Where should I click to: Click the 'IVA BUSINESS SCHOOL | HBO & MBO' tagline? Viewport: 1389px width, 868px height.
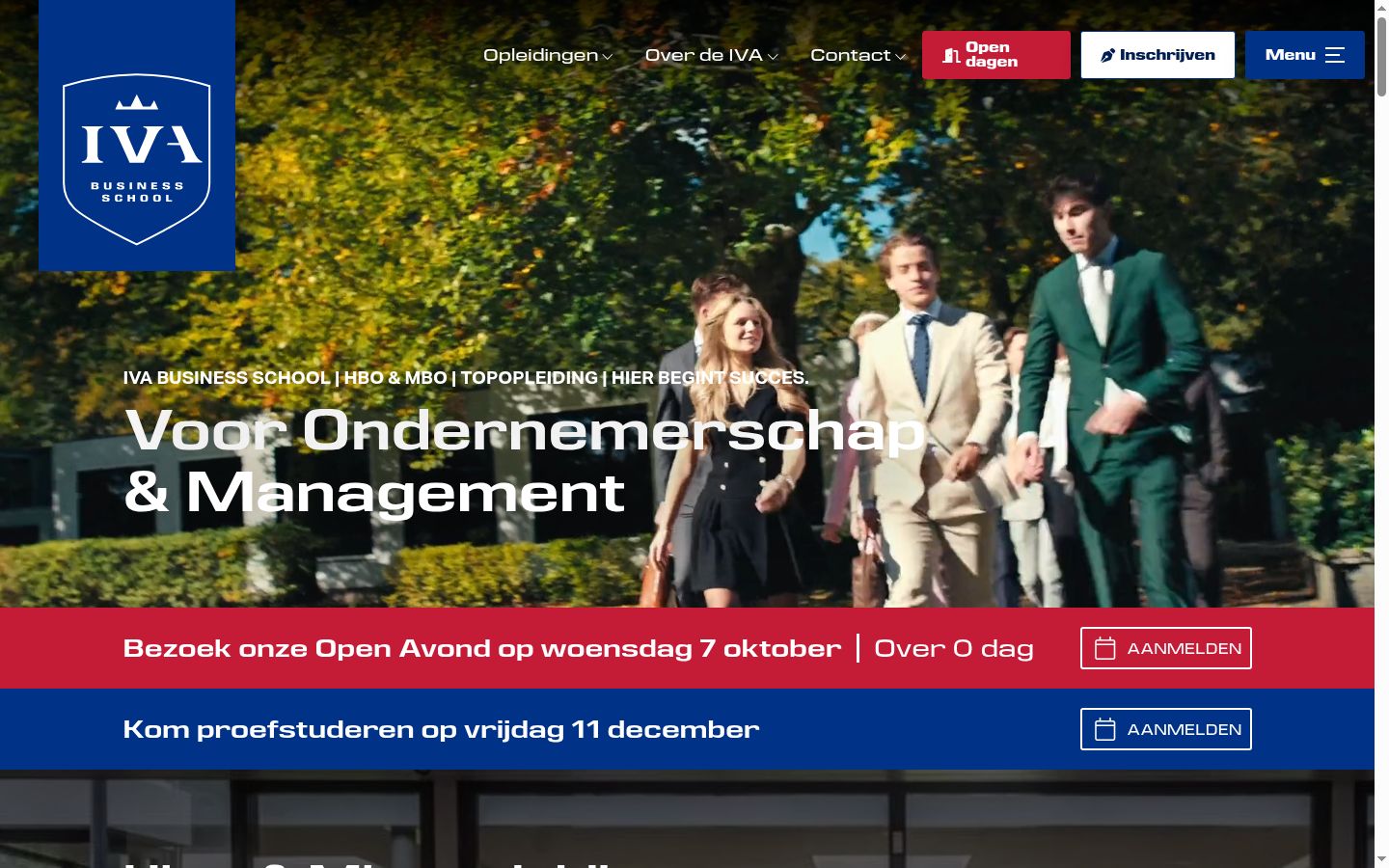click(466, 378)
